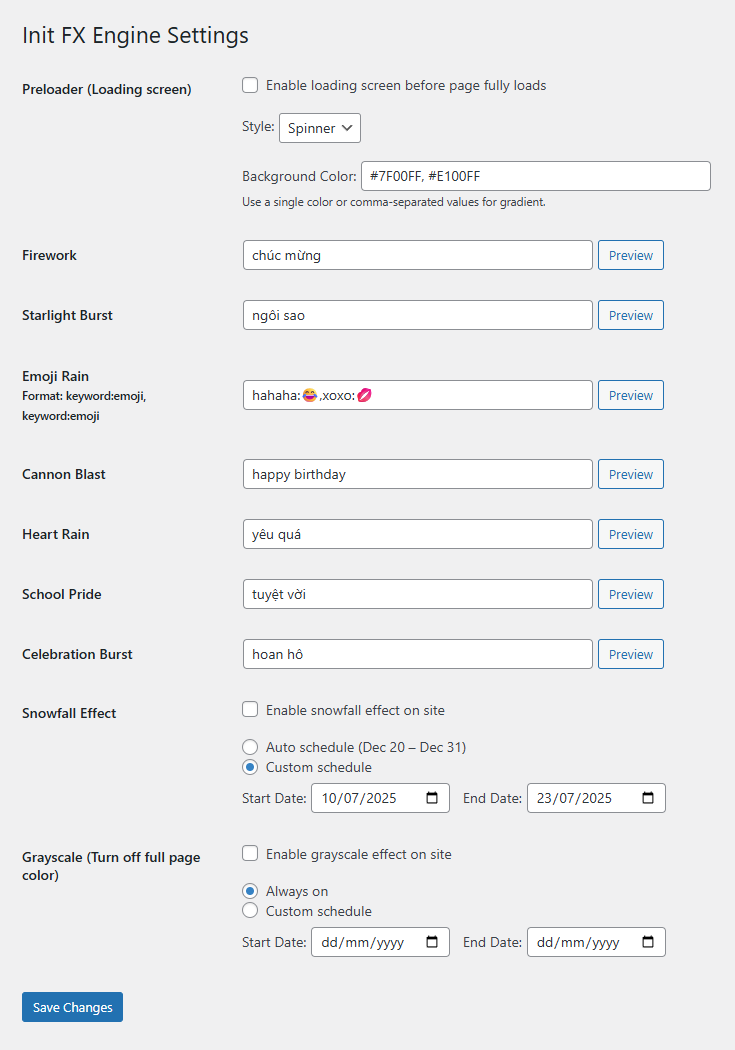Open Snowfall End Date calendar picker icon
The width and height of the screenshot is (735, 1050).
[x=648, y=798]
